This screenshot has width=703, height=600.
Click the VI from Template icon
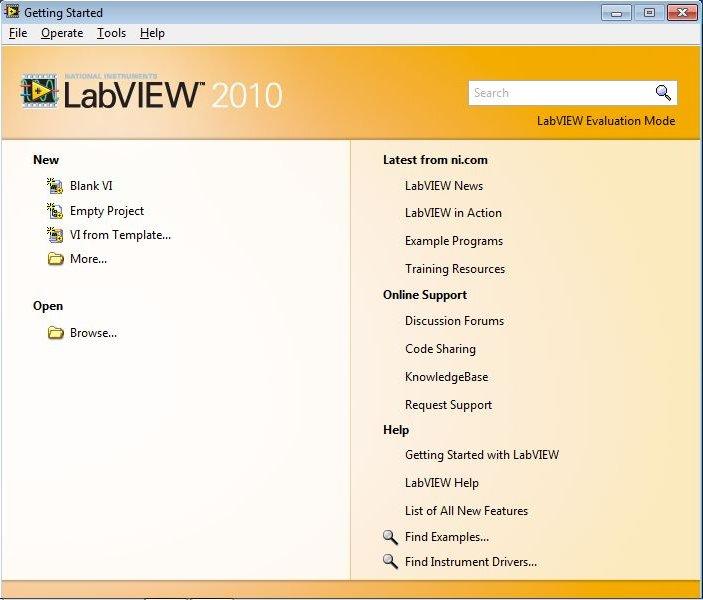point(55,235)
